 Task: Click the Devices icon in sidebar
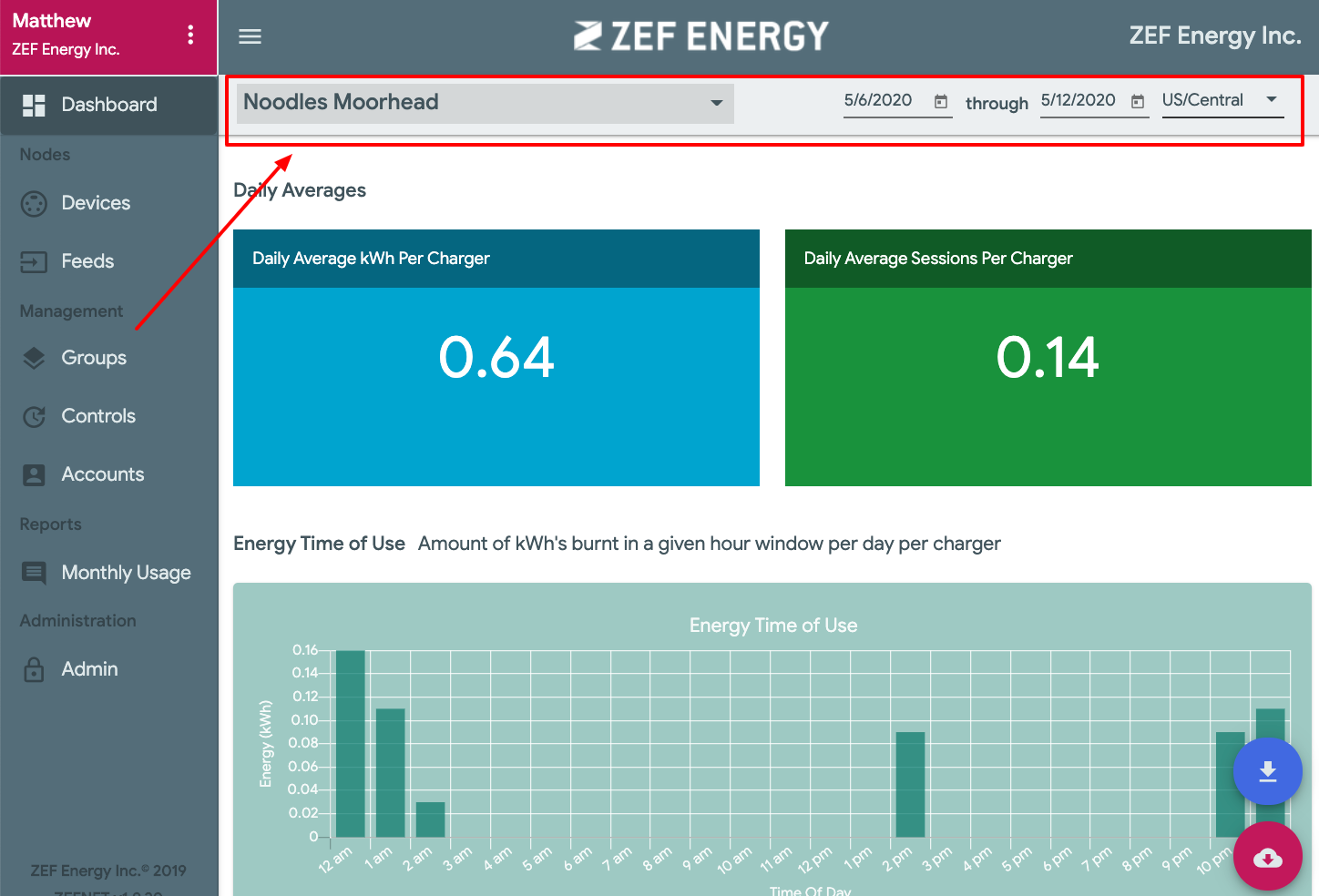34,203
